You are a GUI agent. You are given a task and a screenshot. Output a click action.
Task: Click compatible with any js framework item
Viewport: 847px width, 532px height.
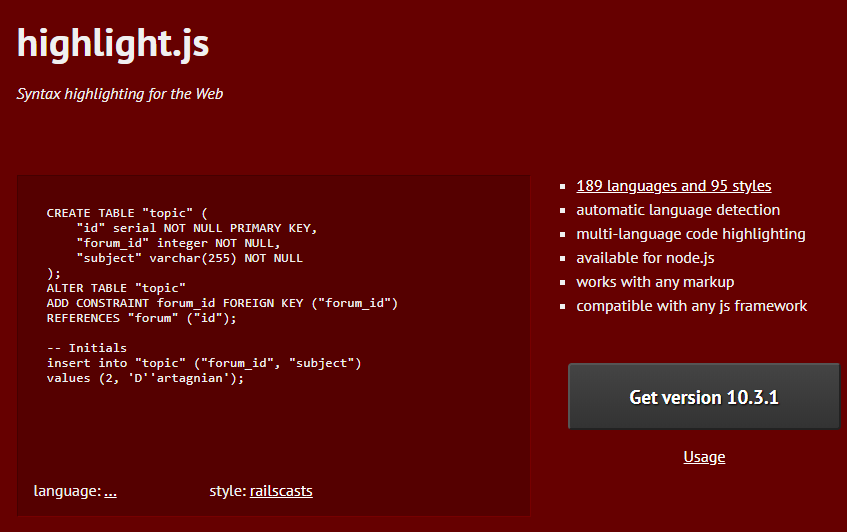[691, 306]
